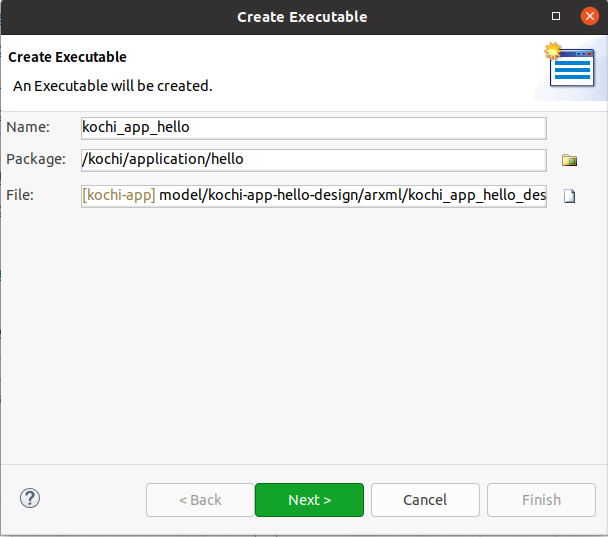Select the File path text starting with model/
This screenshot has width=608, height=537.
(352, 195)
